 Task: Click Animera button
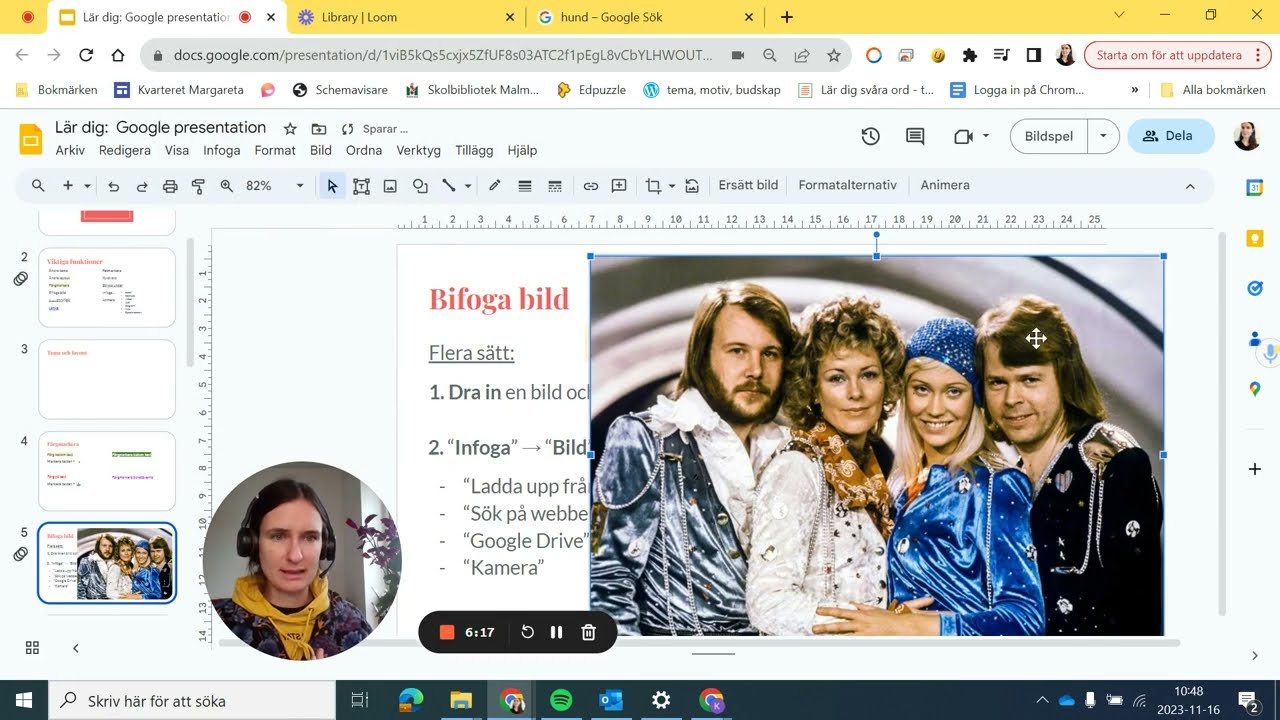coord(945,185)
